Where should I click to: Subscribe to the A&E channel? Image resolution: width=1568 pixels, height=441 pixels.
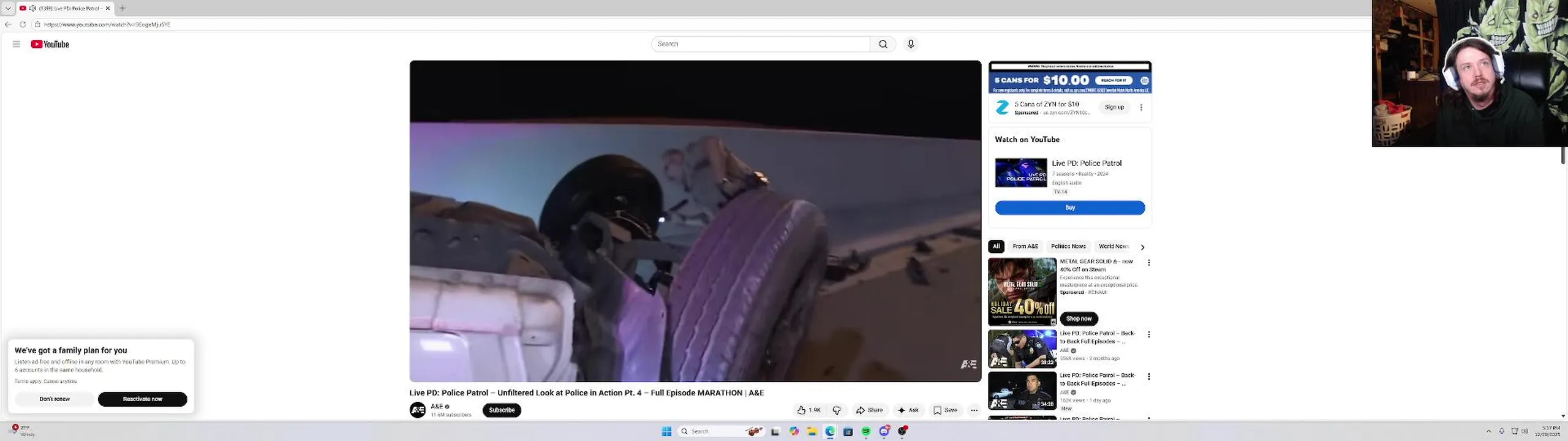(502, 410)
